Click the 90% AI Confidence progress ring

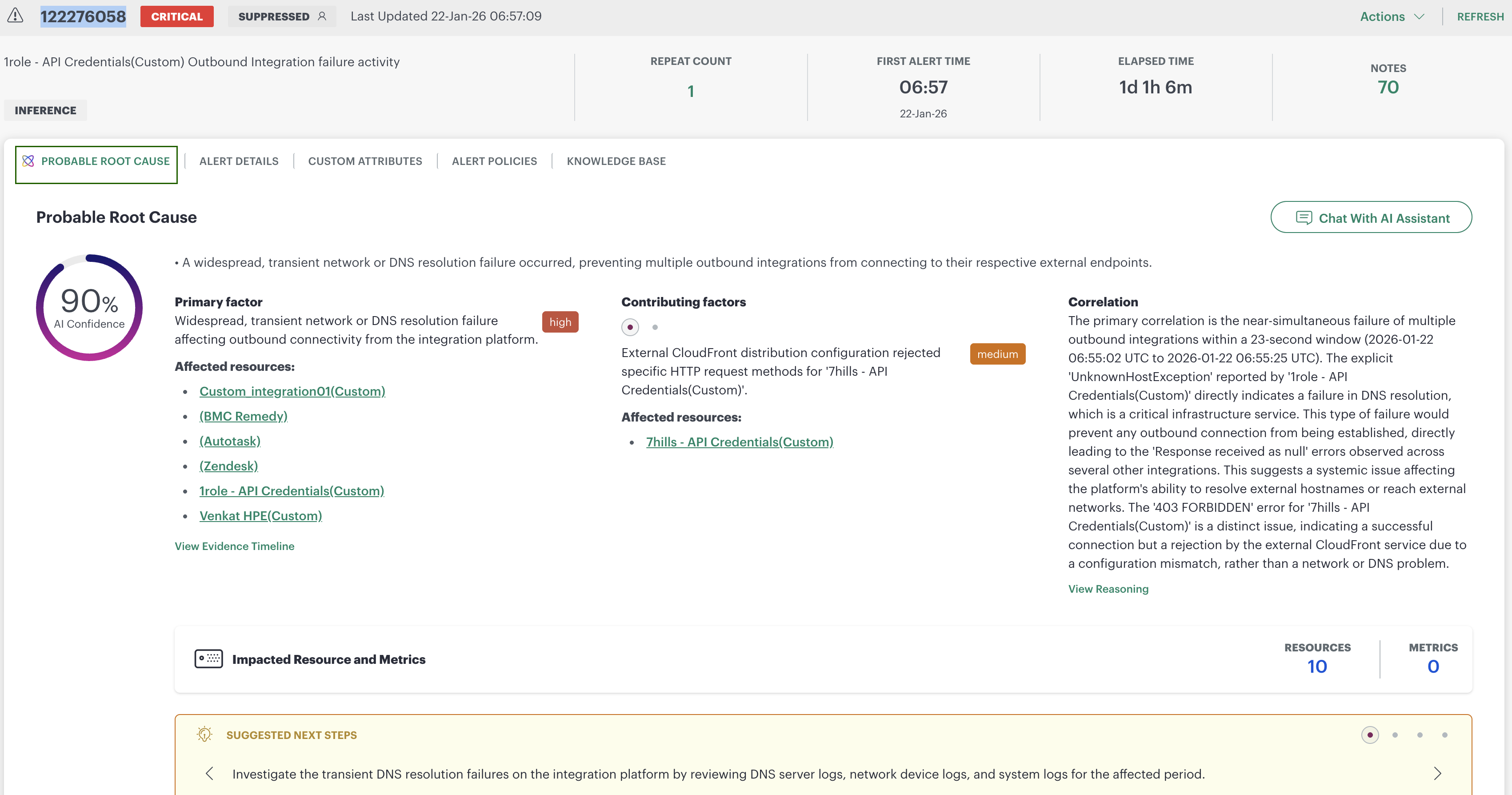[89, 308]
